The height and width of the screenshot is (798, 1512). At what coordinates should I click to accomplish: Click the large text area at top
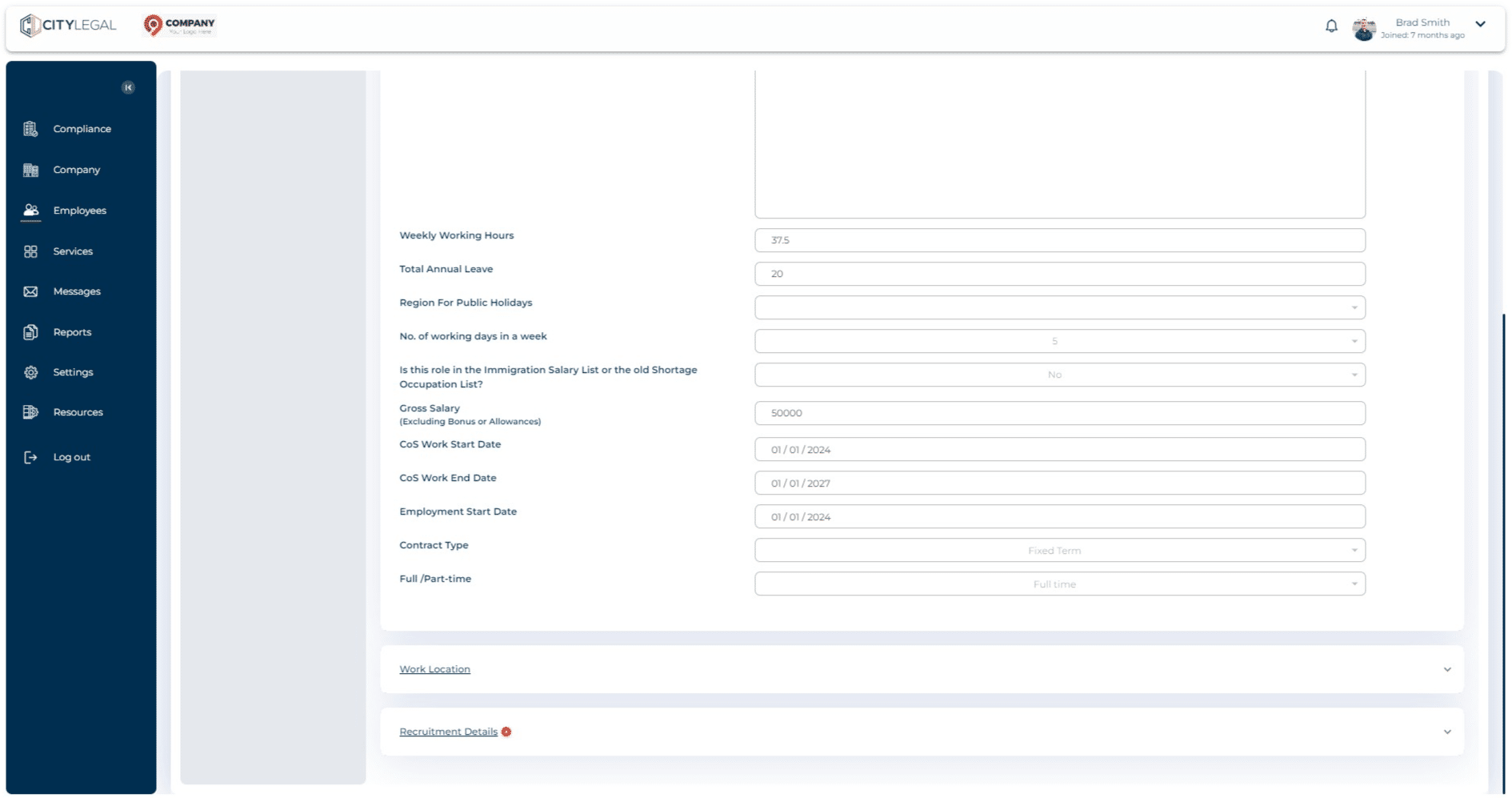pyautogui.click(x=1059, y=144)
